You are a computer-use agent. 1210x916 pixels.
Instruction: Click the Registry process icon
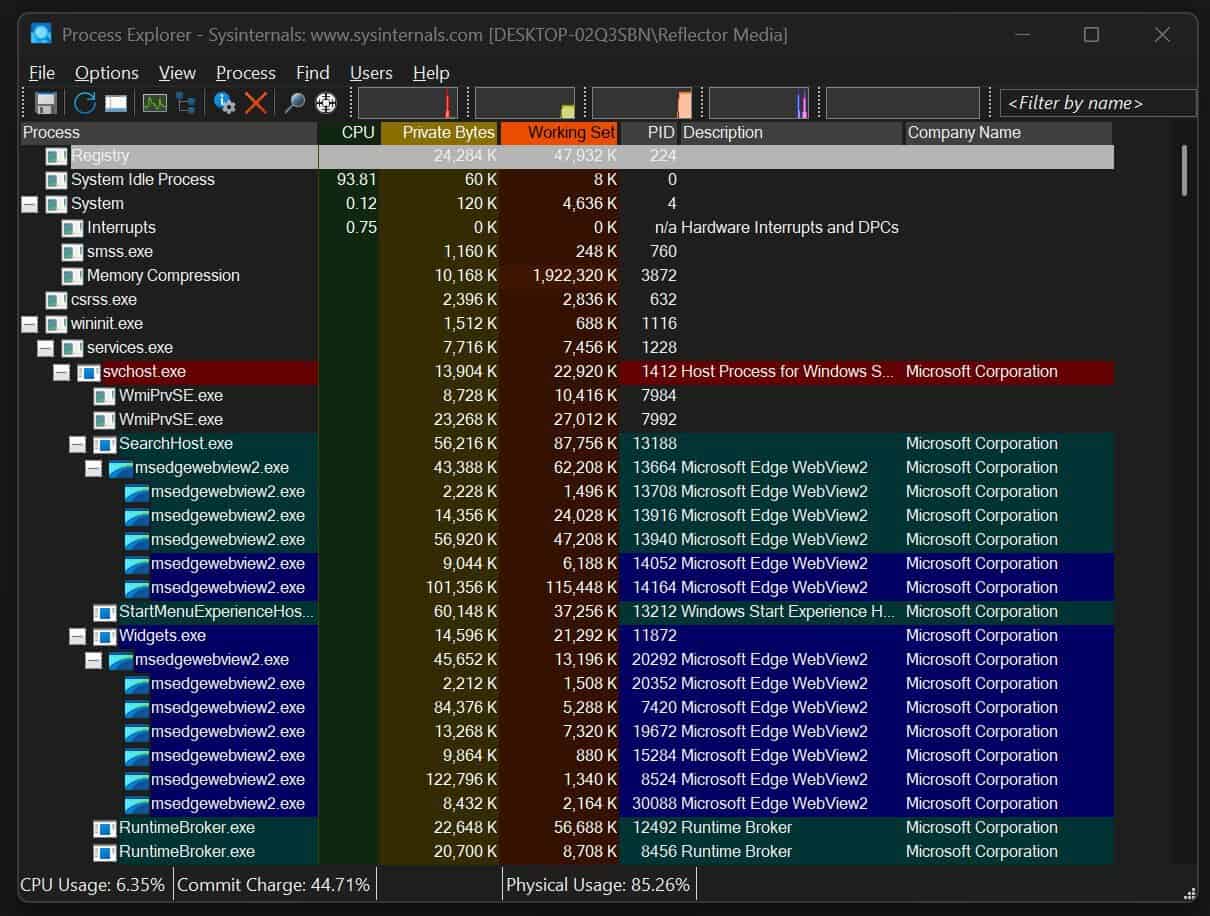[x=56, y=156]
